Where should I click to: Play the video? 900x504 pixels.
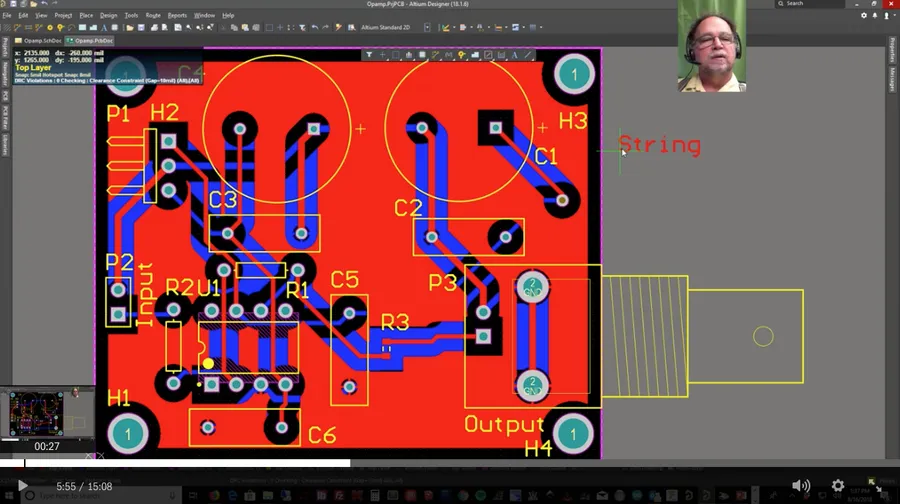pyautogui.click(x=22, y=486)
